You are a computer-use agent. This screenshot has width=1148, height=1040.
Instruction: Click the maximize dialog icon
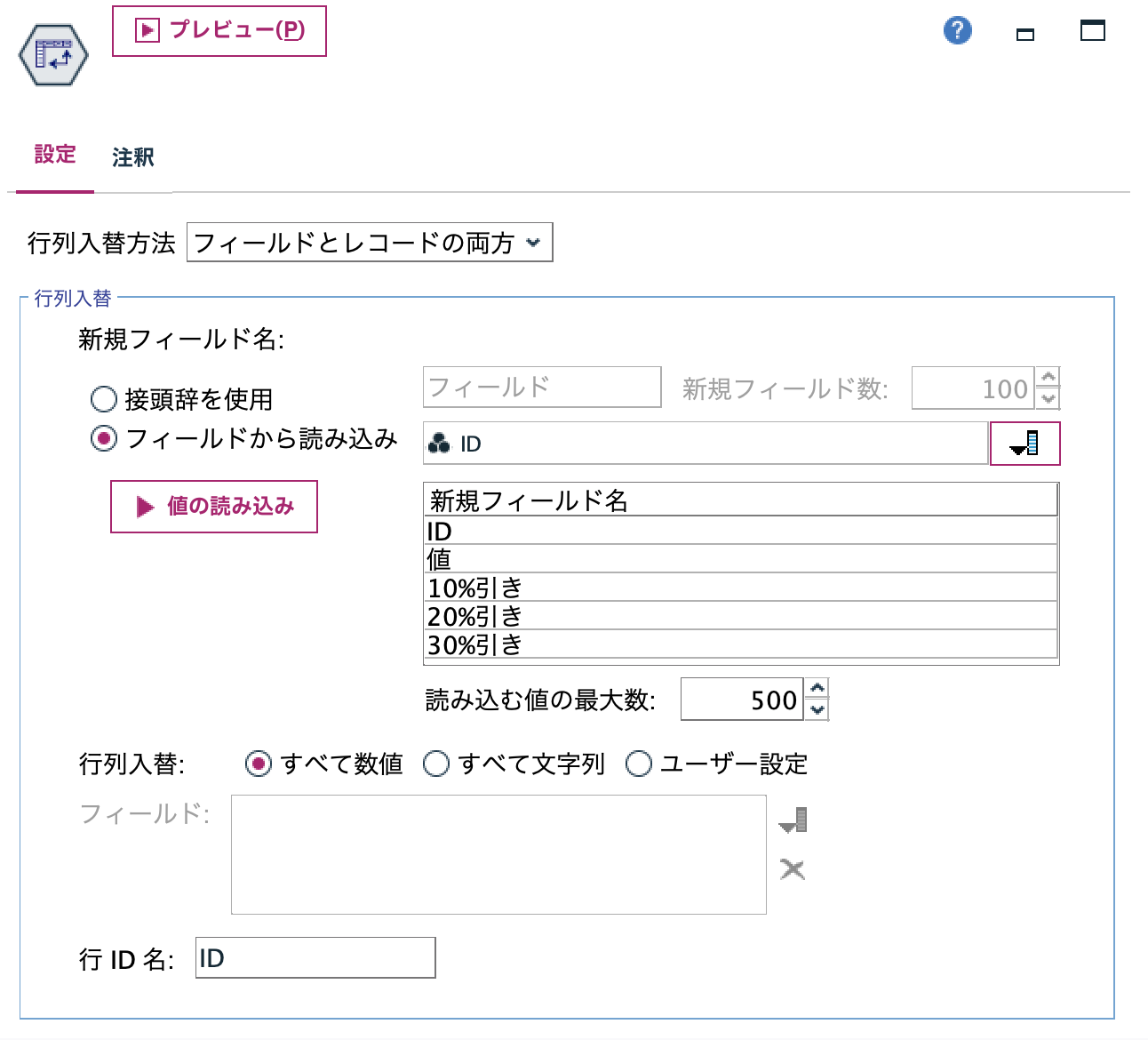pyautogui.click(x=1093, y=29)
